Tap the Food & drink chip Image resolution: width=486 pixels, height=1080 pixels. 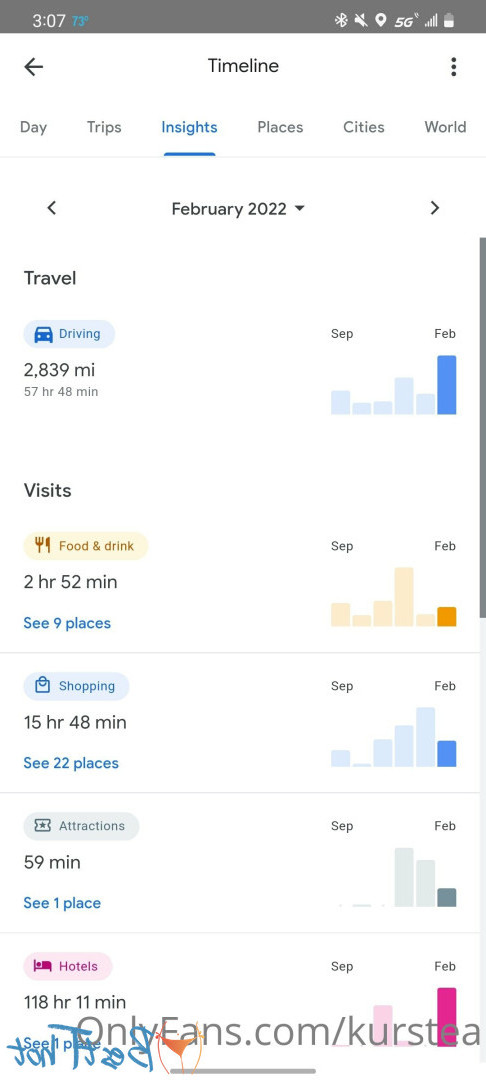pos(85,546)
